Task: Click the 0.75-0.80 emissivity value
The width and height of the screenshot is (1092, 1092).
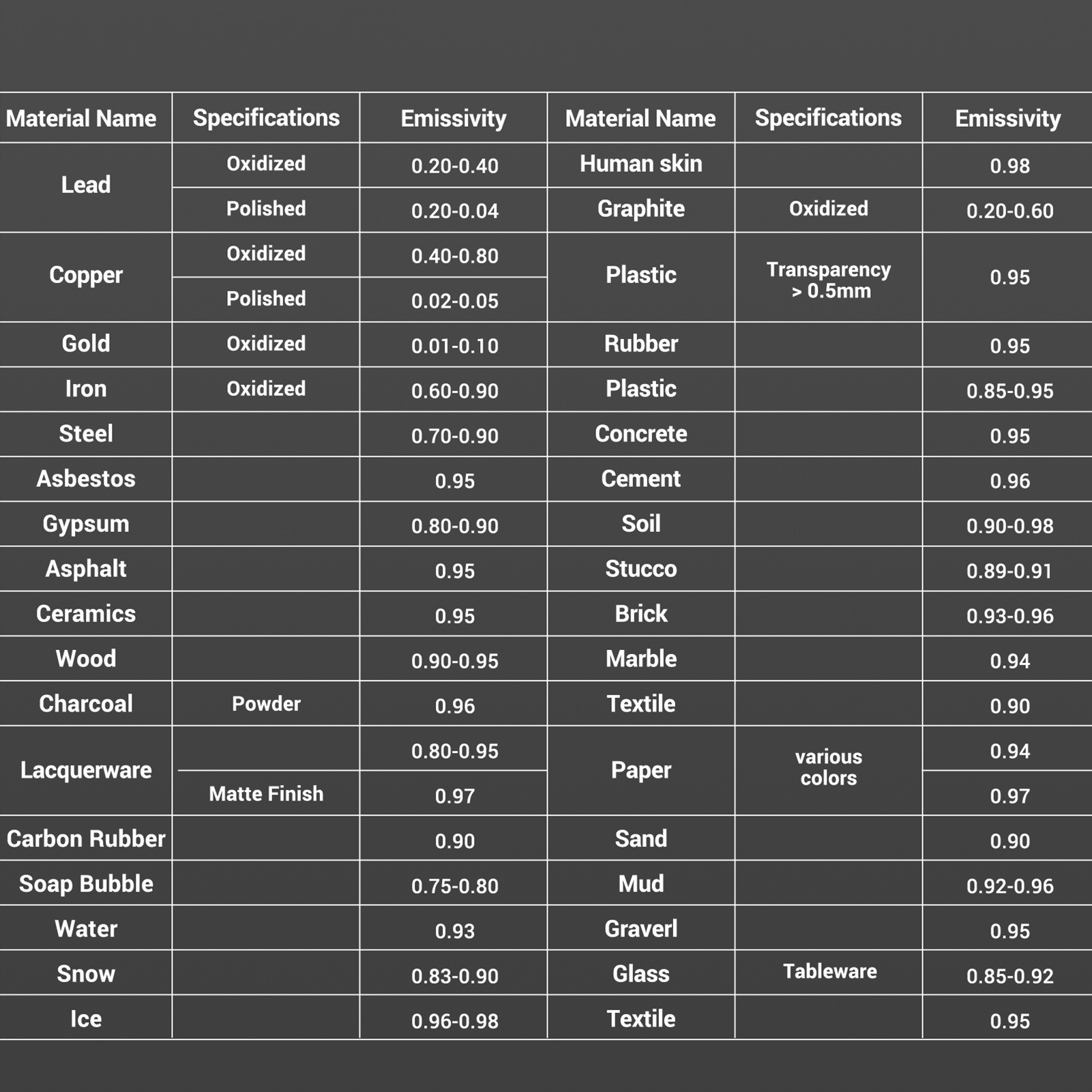Action: pos(455,886)
